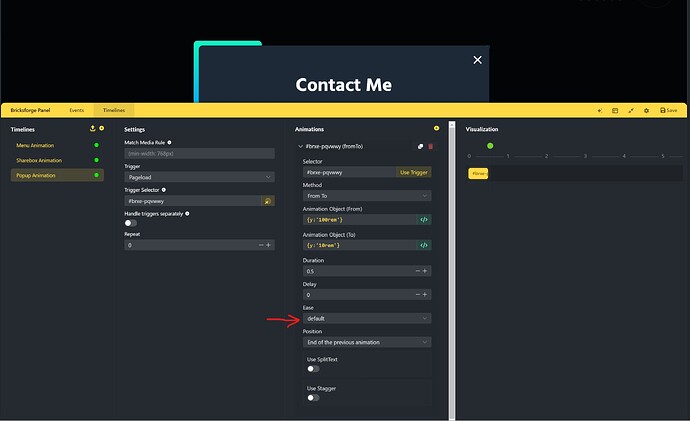The height and width of the screenshot is (421, 690).
Task: Enable the Use SplitText toggle
Action: [x=313, y=368]
